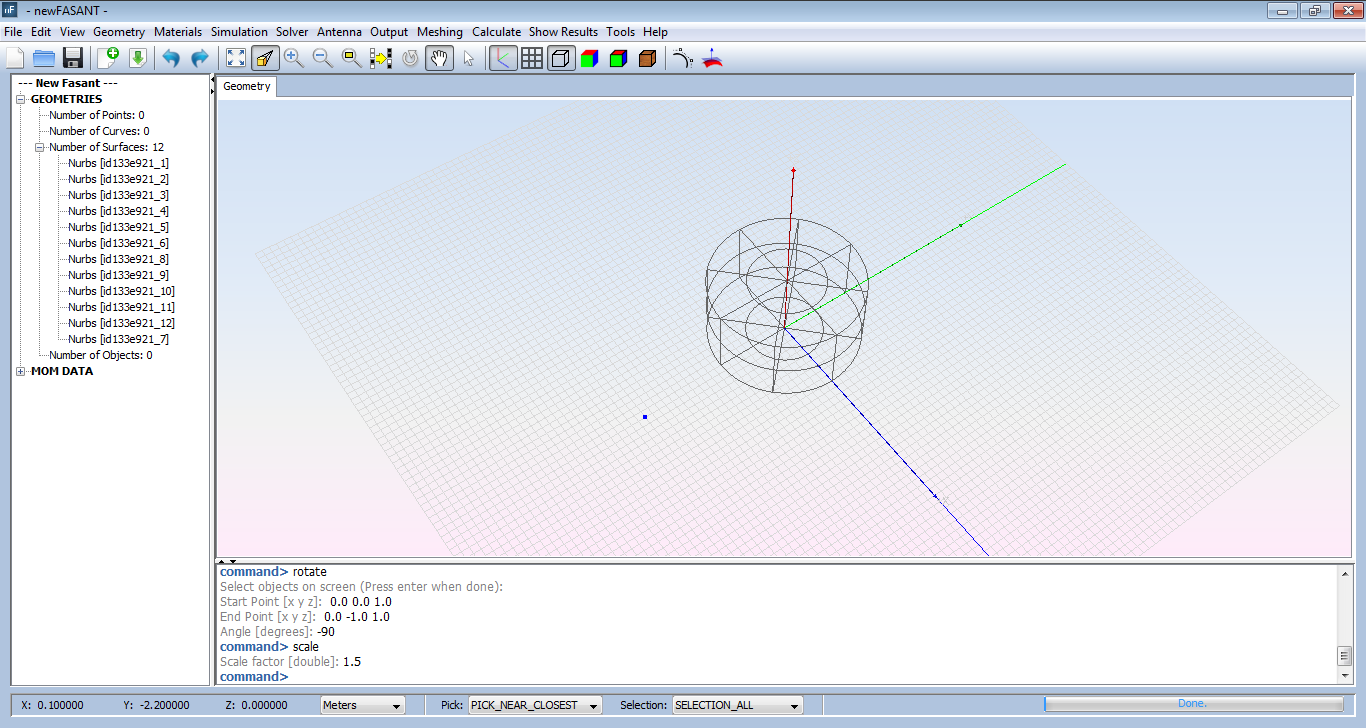Screen dimensions: 1366x728
Task: Toggle the hand pan tool
Action: click(x=439, y=58)
